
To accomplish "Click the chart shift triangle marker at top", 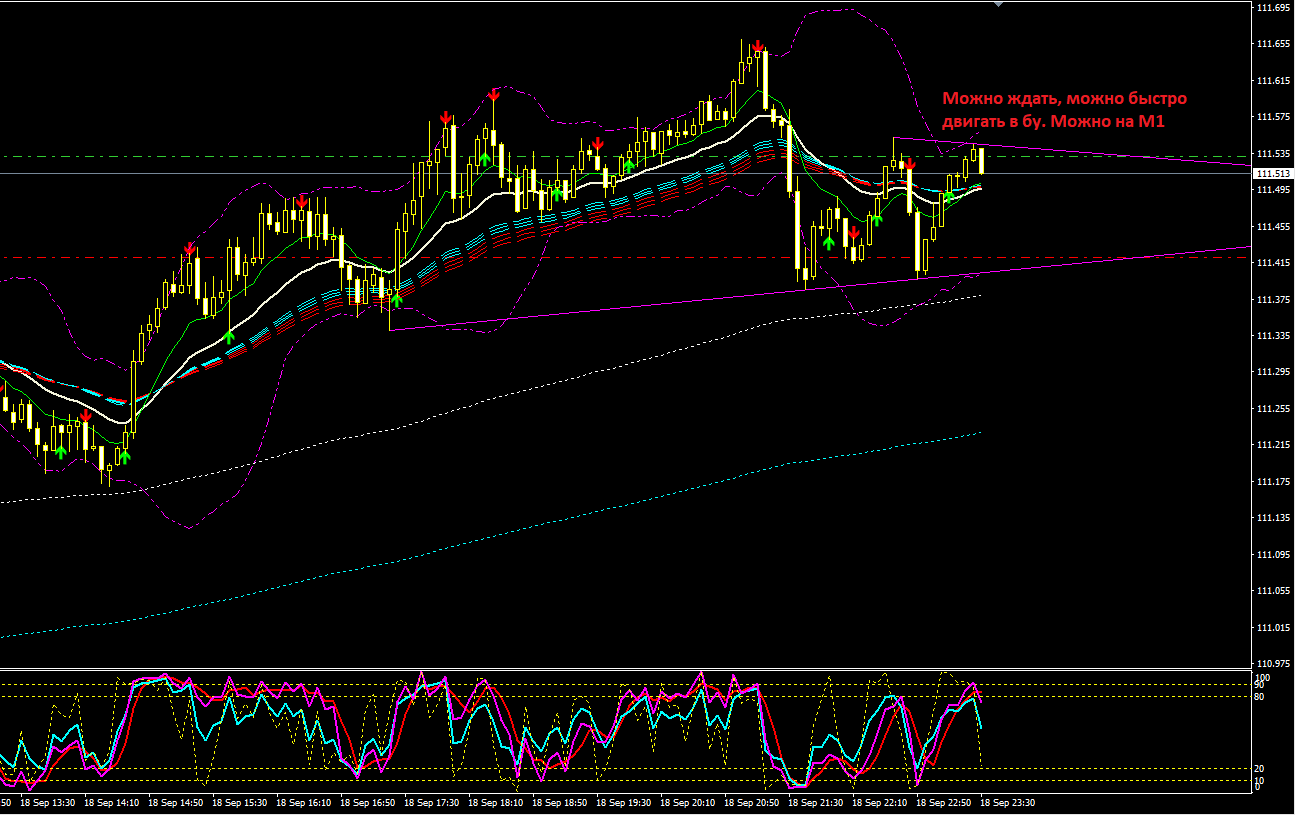I will click(x=997, y=4).
